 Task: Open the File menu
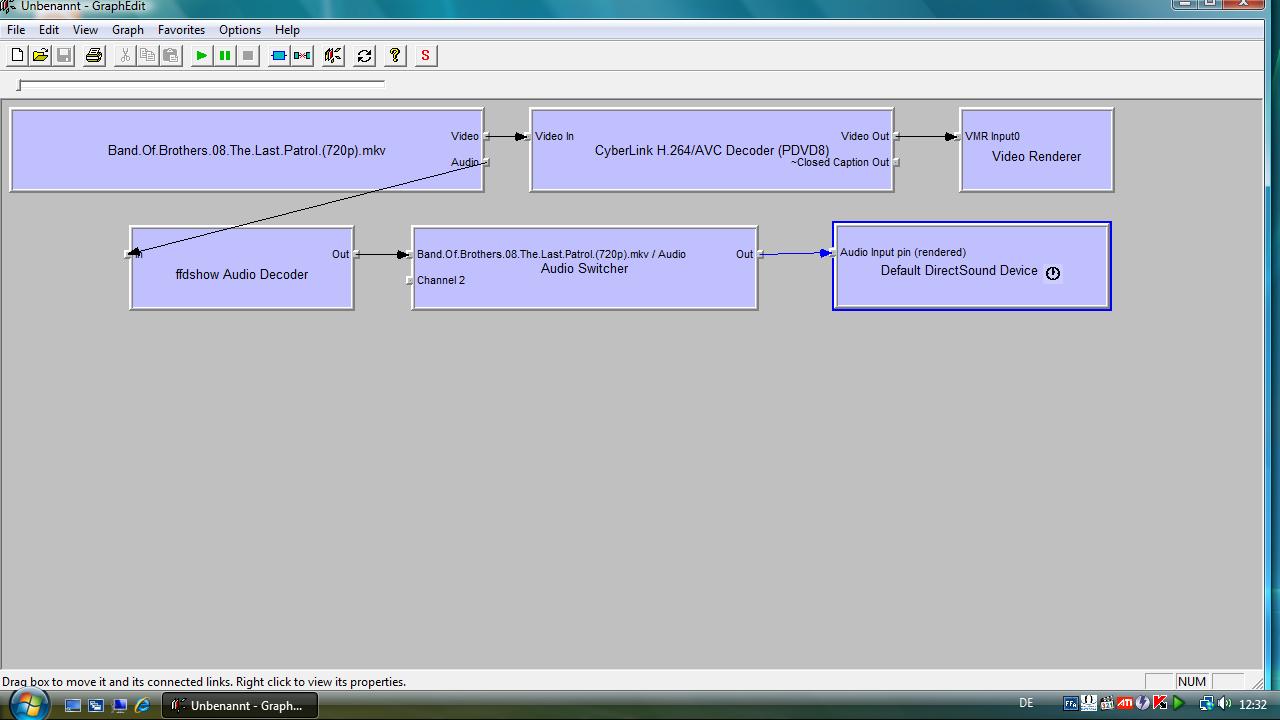pyautogui.click(x=16, y=30)
